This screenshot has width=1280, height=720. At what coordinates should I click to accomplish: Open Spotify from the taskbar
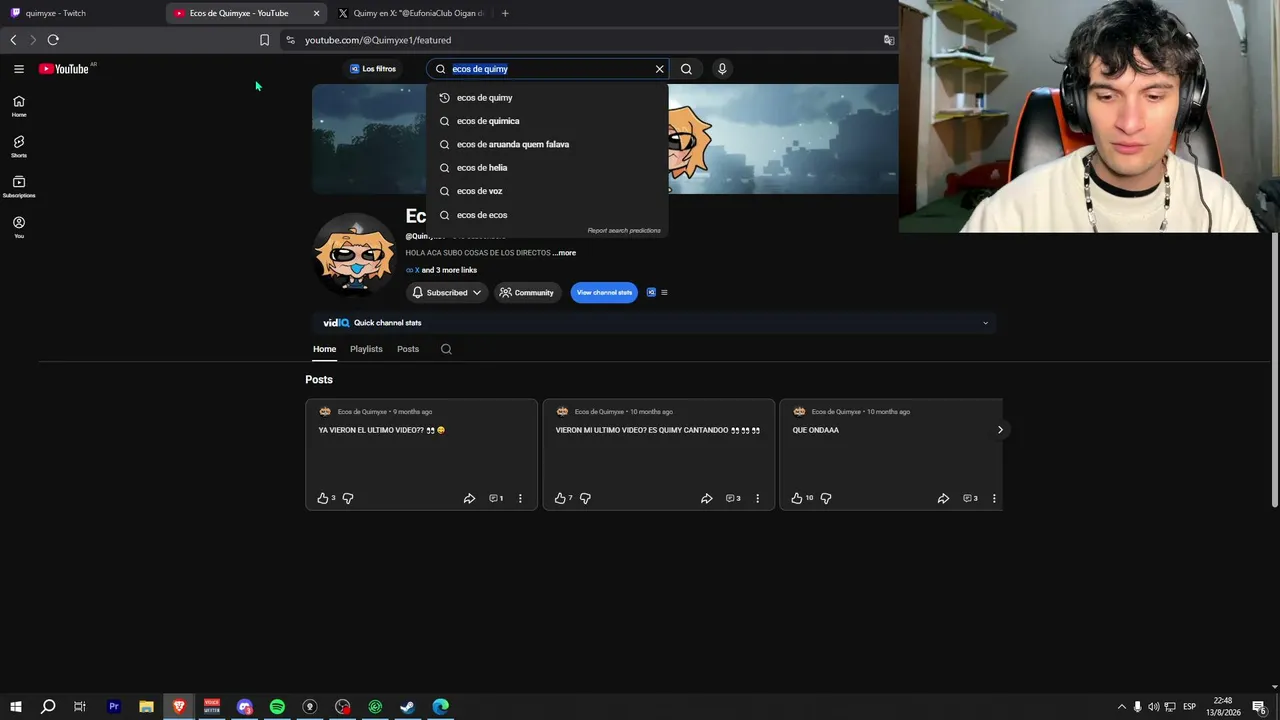click(277, 707)
